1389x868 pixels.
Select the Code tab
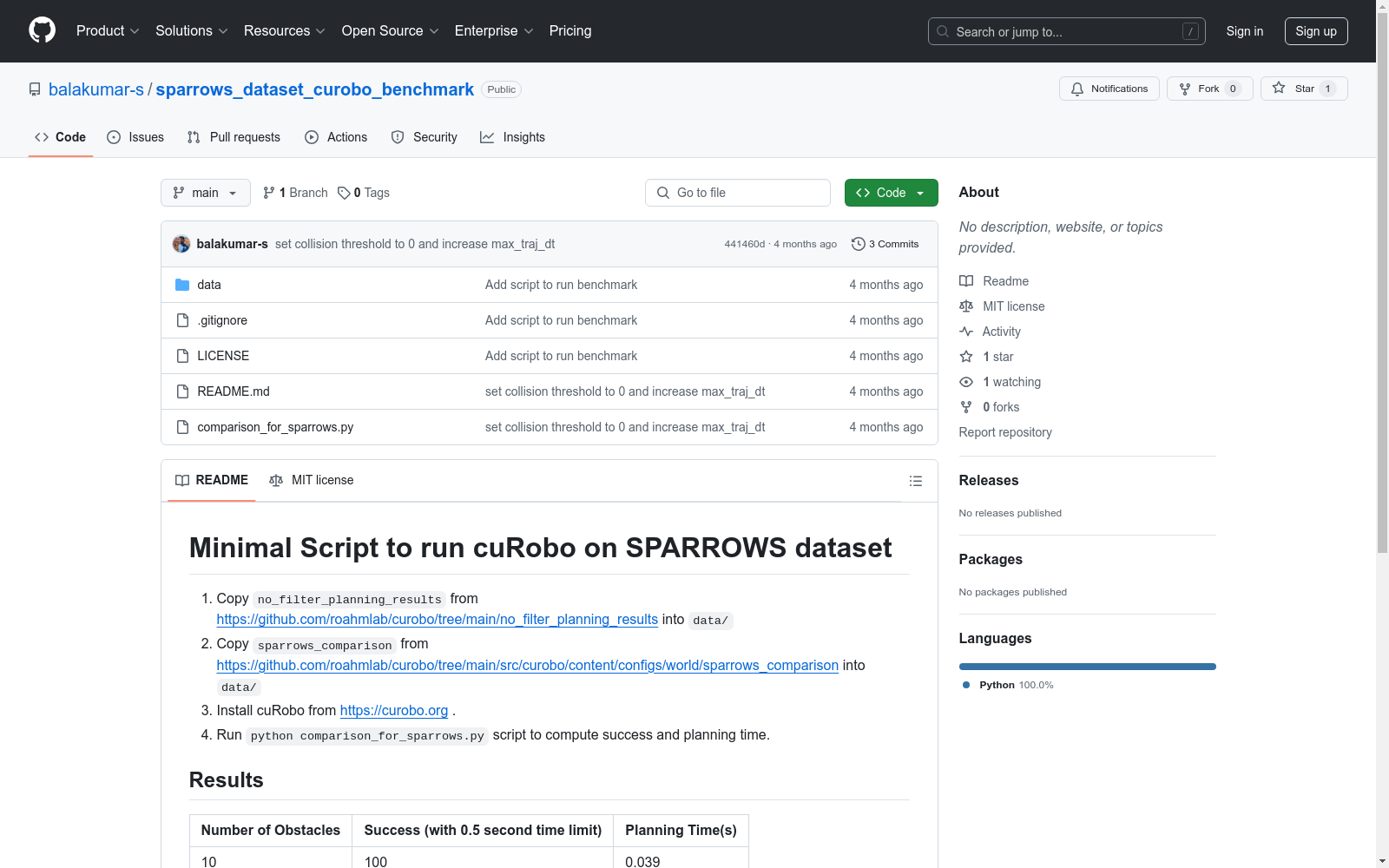(x=61, y=137)
